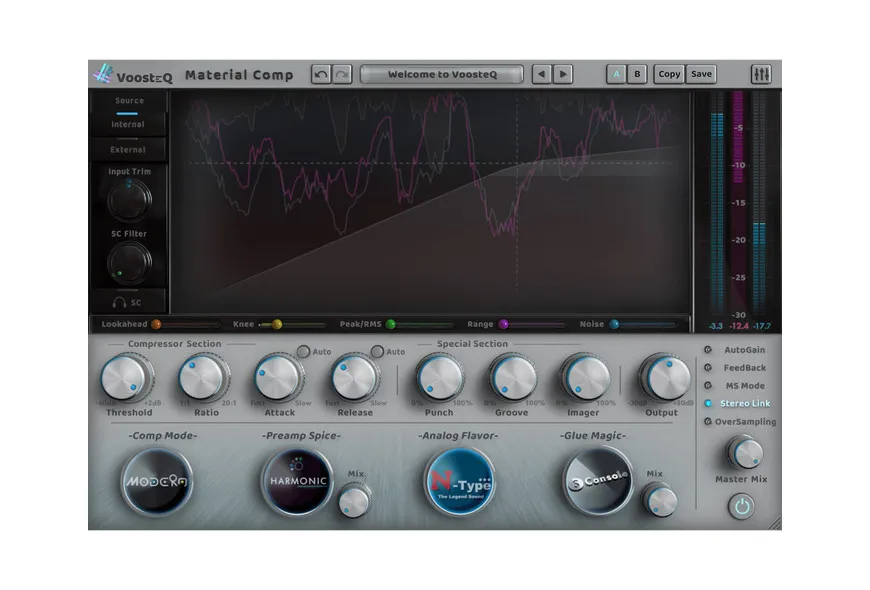Click the Imager knob
The height and width of the screenshot is (590, 870).
click(585, 379)
